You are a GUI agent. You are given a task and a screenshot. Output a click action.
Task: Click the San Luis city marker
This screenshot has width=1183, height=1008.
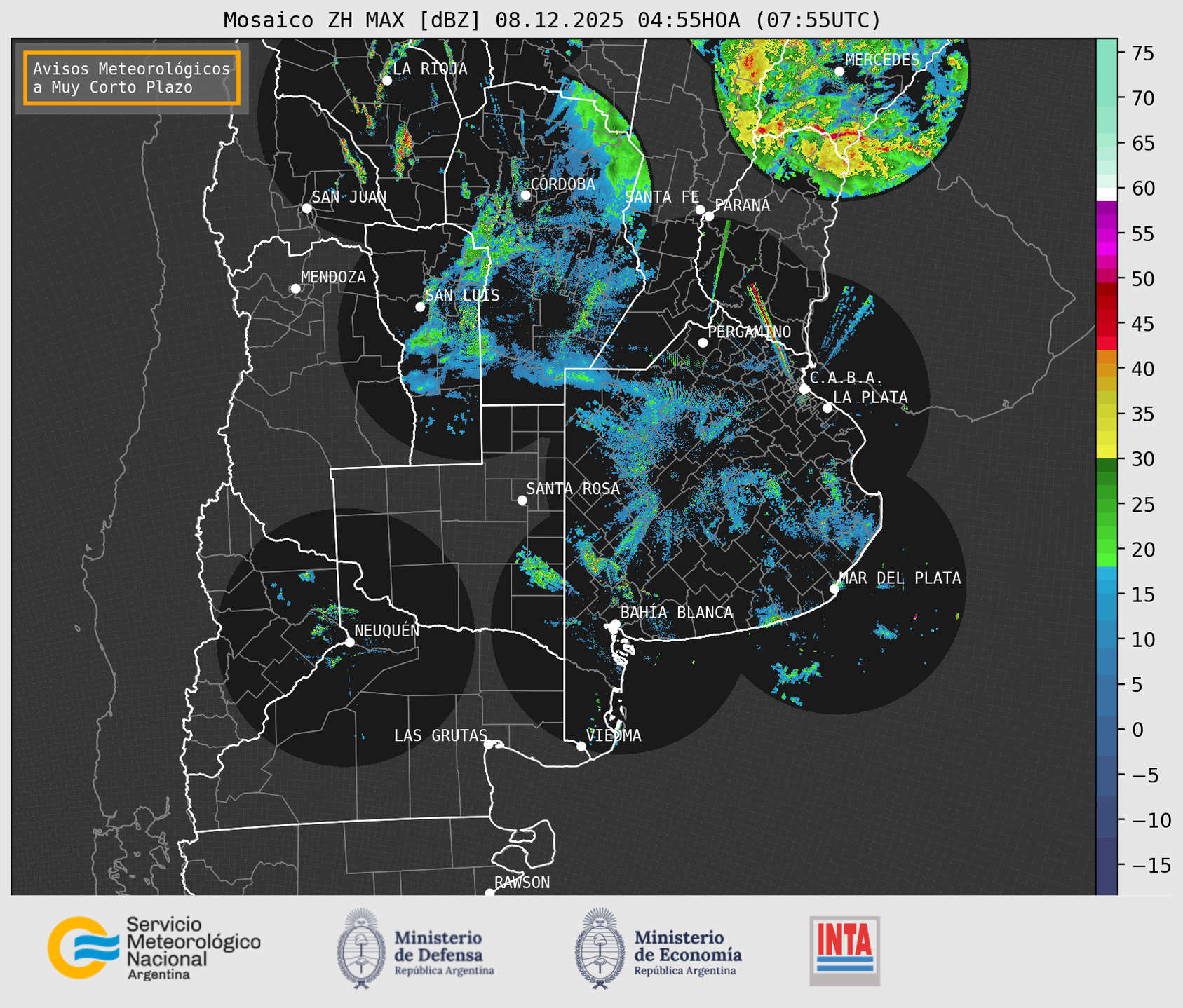point(420,307)
